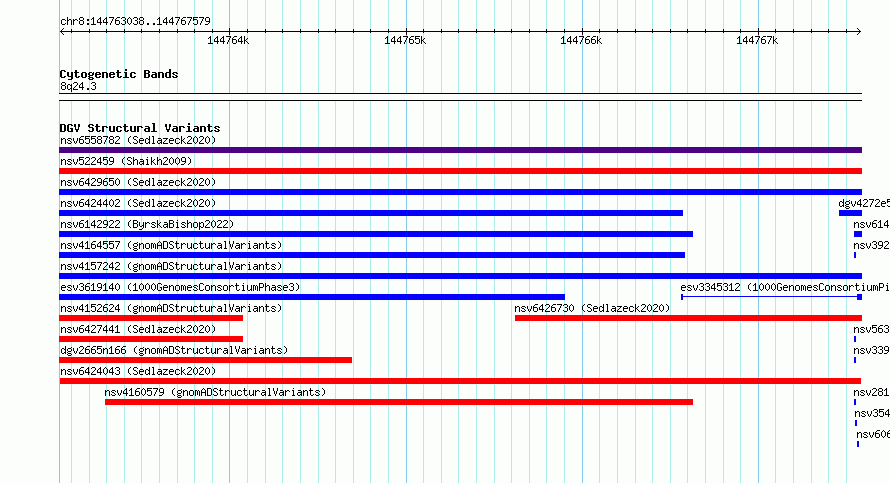Click the thin blue esv3345312 glyph
Viewport: 890px width, 483px height.
pyautogui.click(x=771, y=297)
